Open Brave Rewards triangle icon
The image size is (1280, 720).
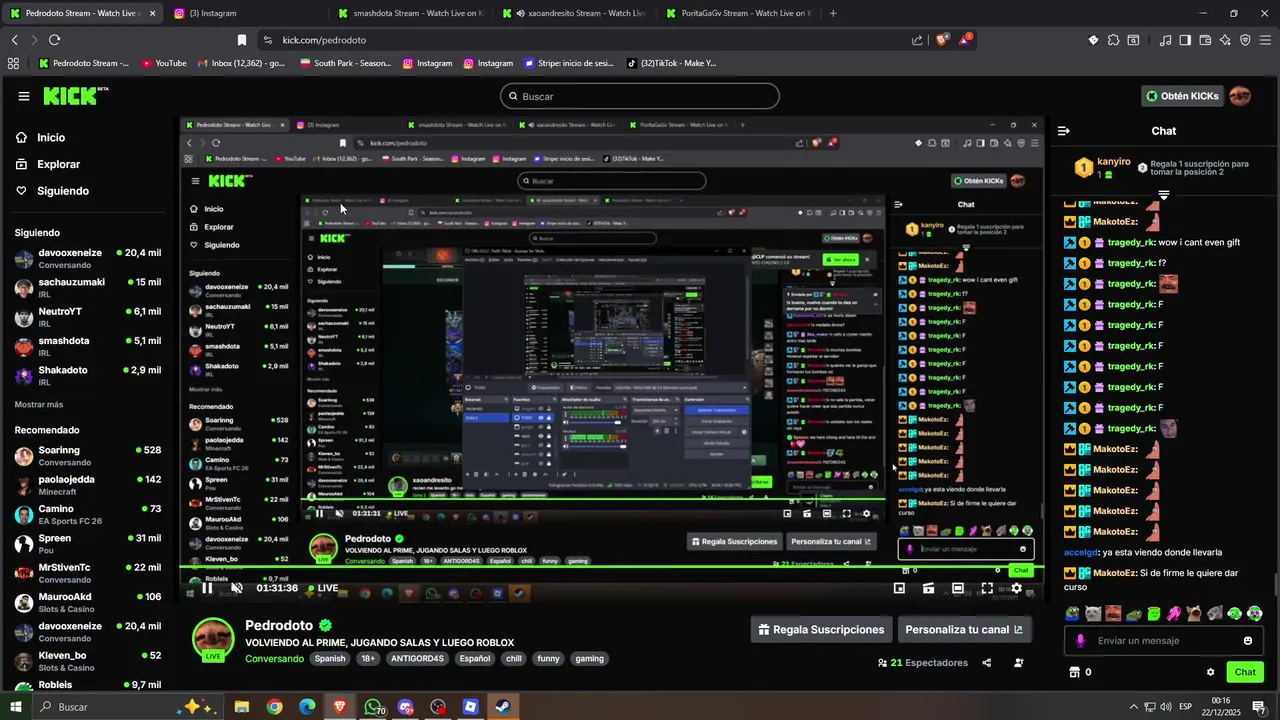pyautogui.click(x=966, y=40)
